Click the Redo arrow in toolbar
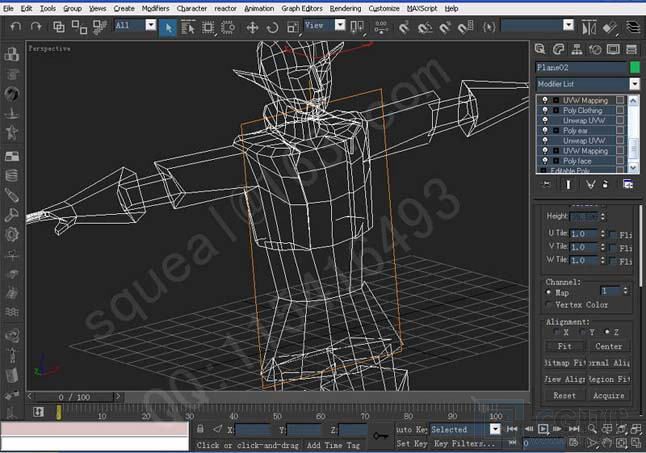The image size is (646, 453). (x=36, y=27)
